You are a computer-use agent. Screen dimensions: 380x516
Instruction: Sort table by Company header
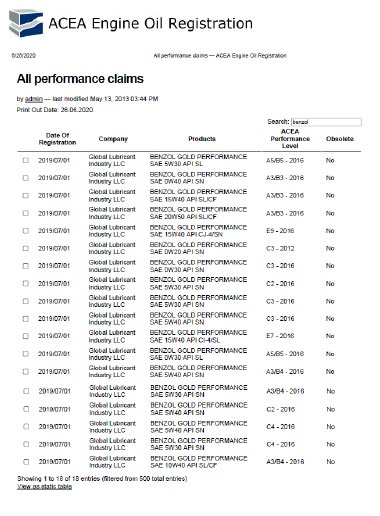coord(113,139)
